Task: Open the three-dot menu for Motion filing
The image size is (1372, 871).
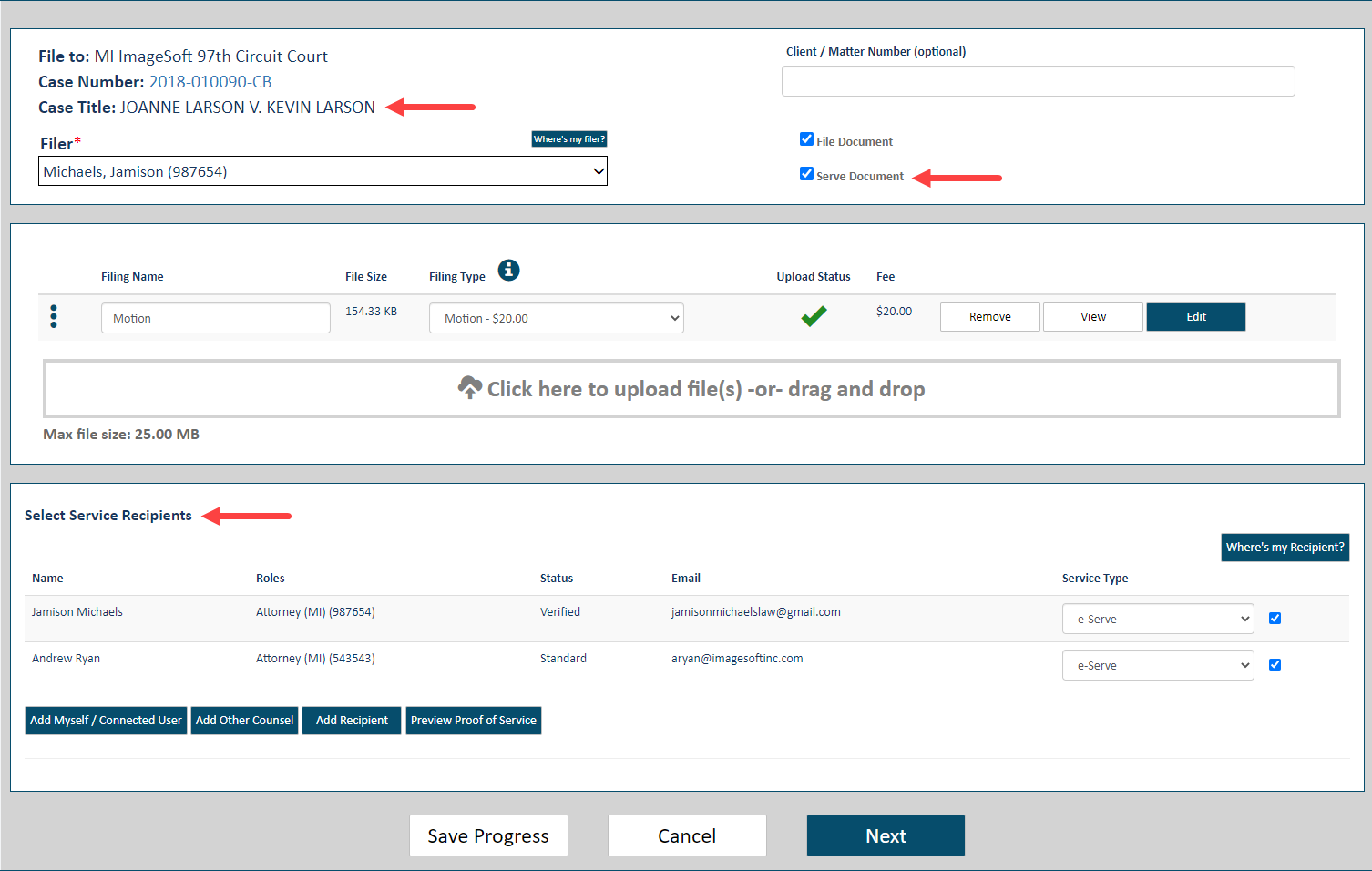Action: tap(54, 316)
